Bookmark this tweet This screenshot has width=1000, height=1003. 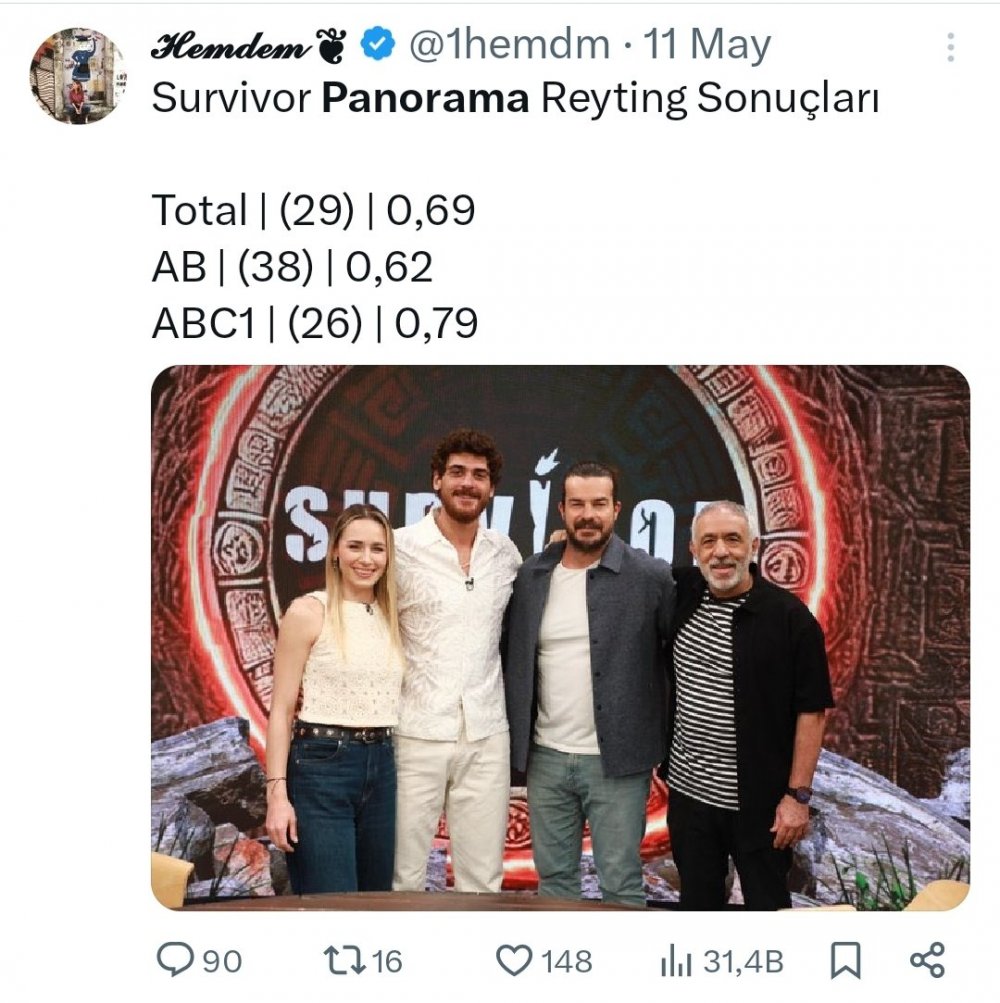pyautogui.click(x=846, y=961)
